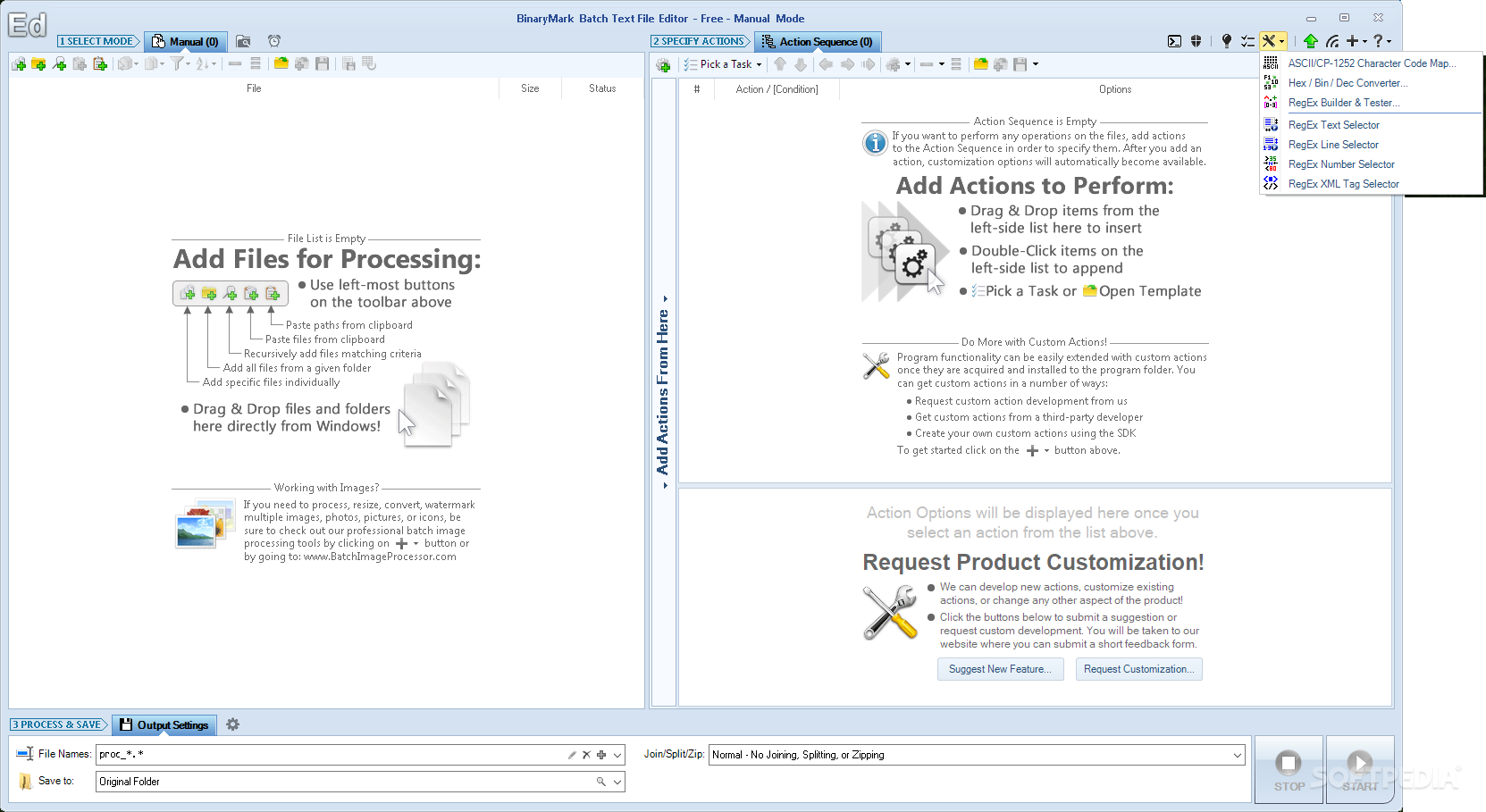Click green up-arrow upgrade icon
The width and height of the screenshot is (1486, 812).
pyautogui.click(x=1311, y=41)
